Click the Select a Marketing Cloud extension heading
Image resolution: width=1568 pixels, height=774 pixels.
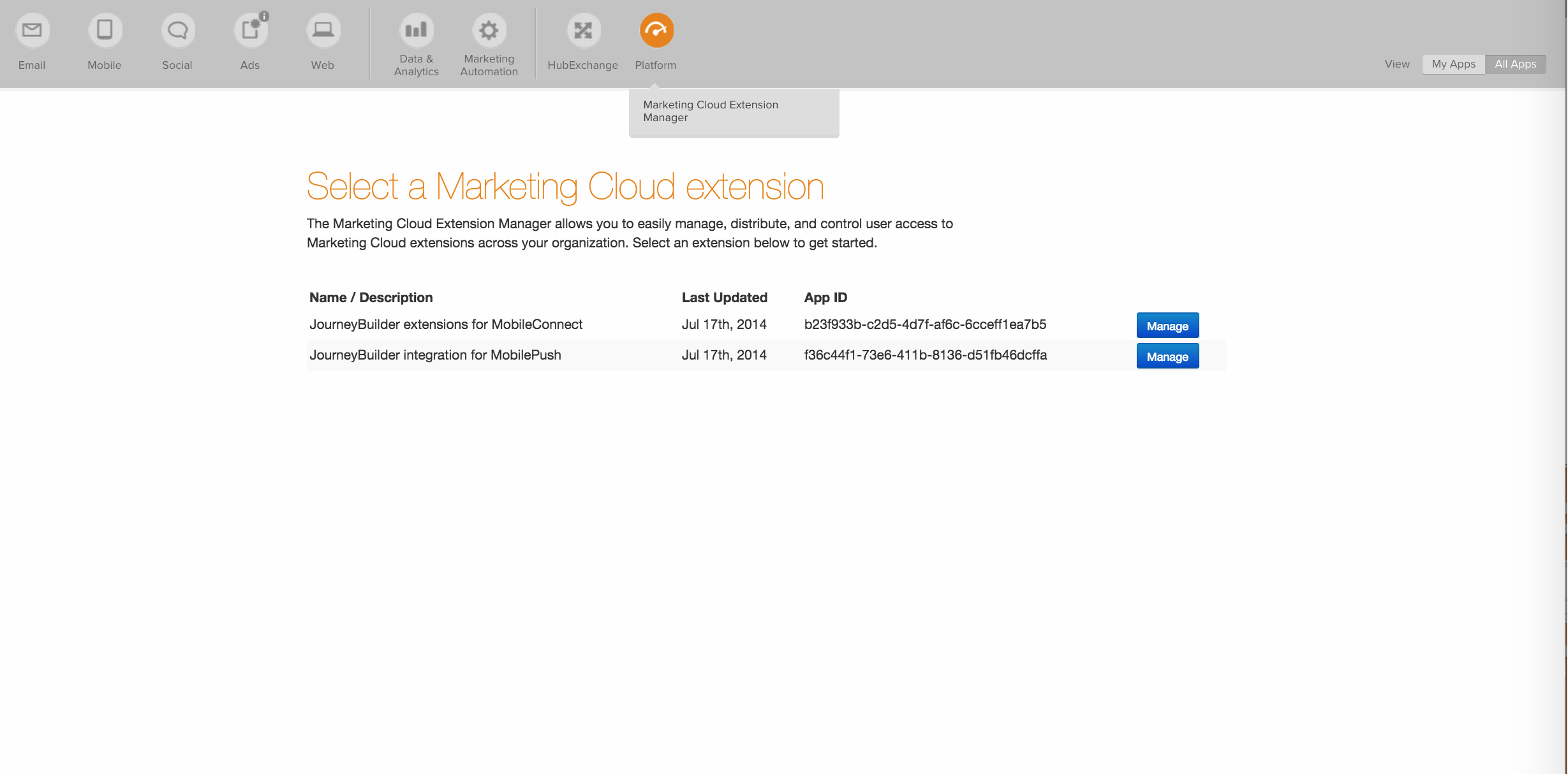click(x=565, y=187)
